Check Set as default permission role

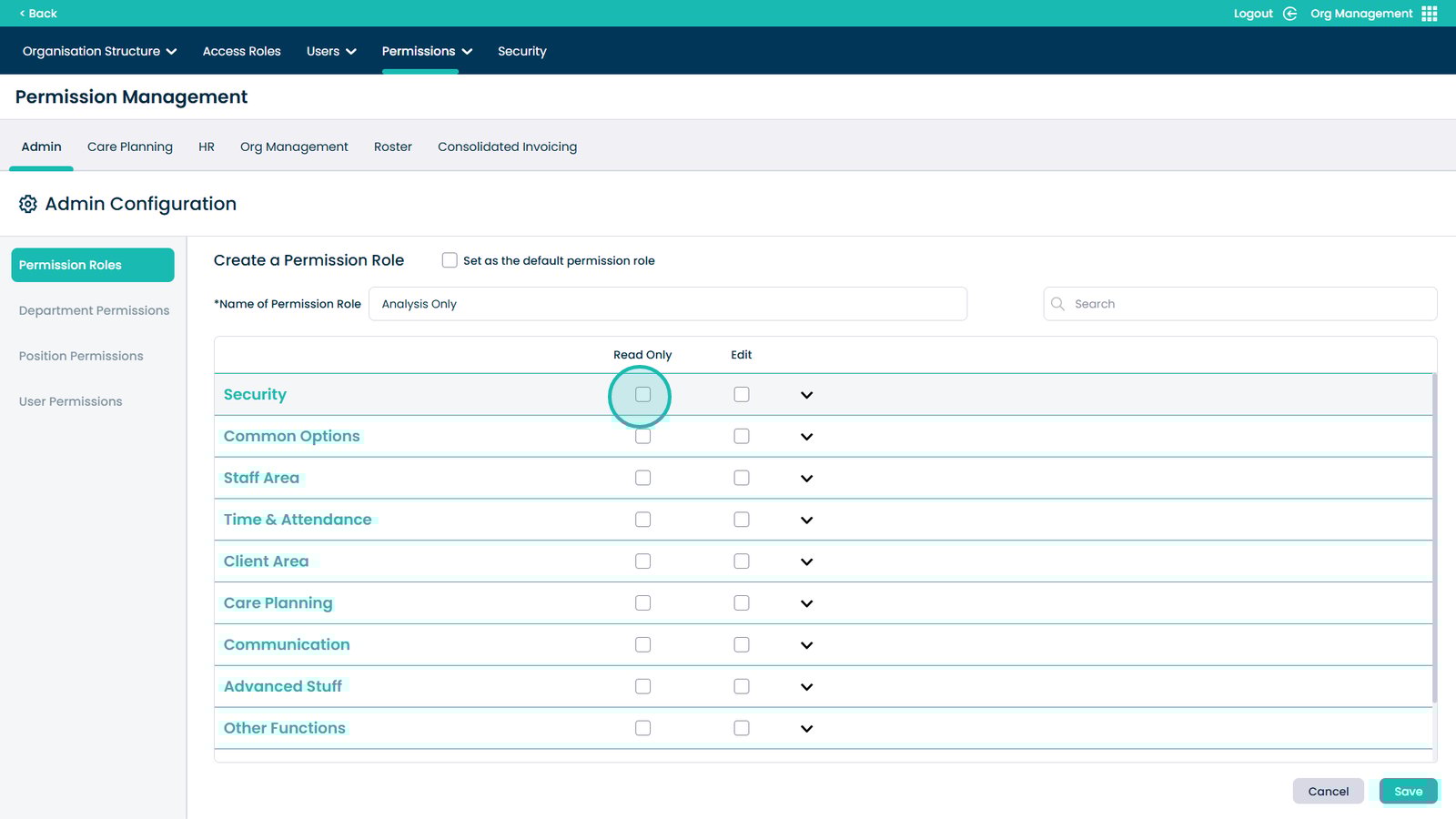pyautogui.click(x=450, y=260)
